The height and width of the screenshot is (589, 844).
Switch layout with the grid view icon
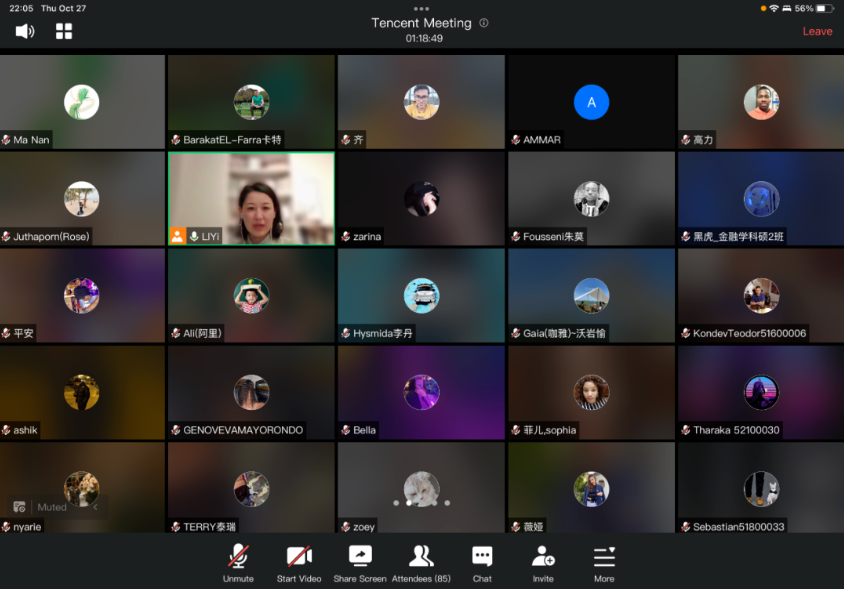click(64, 31)
